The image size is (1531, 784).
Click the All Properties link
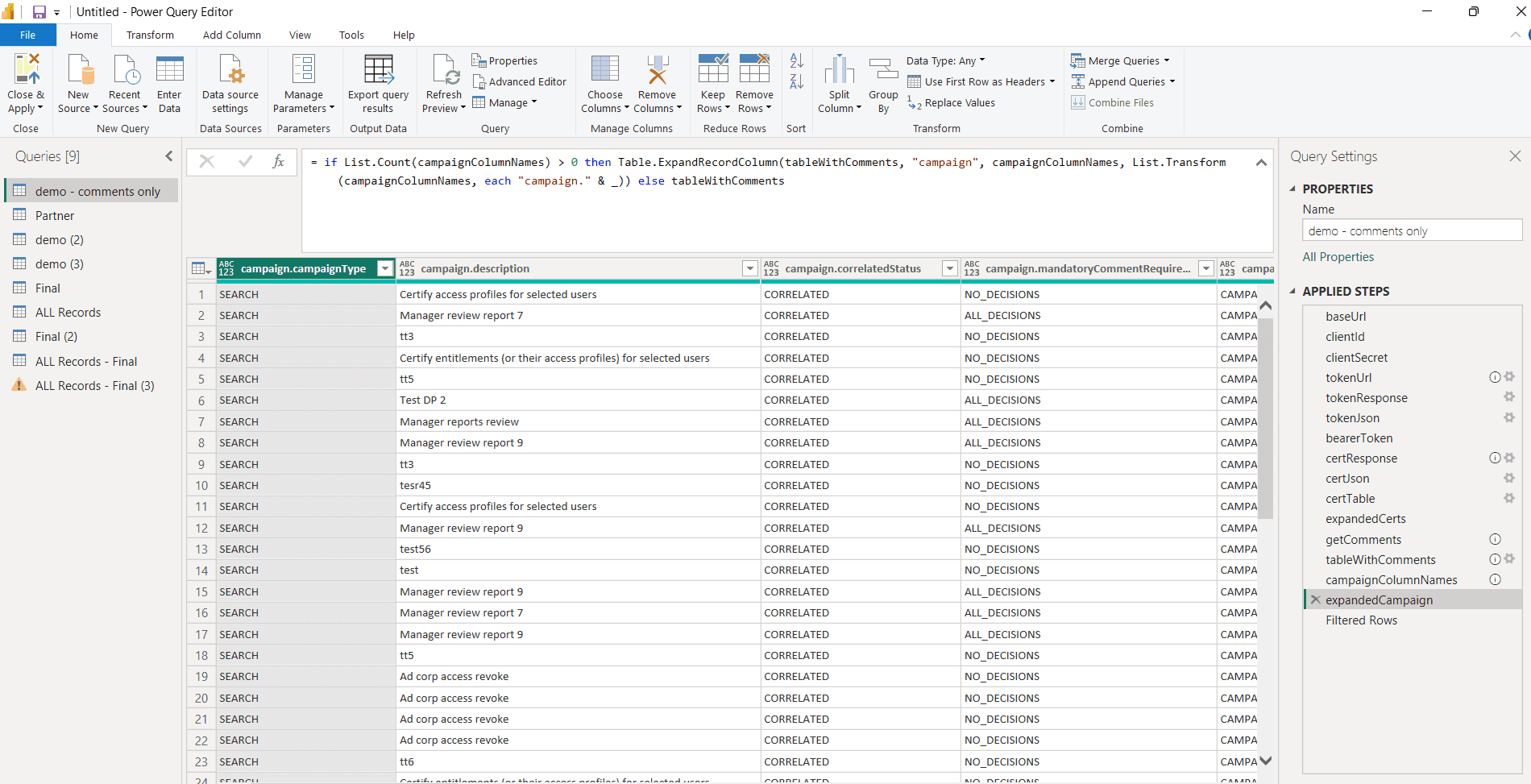1338,256
